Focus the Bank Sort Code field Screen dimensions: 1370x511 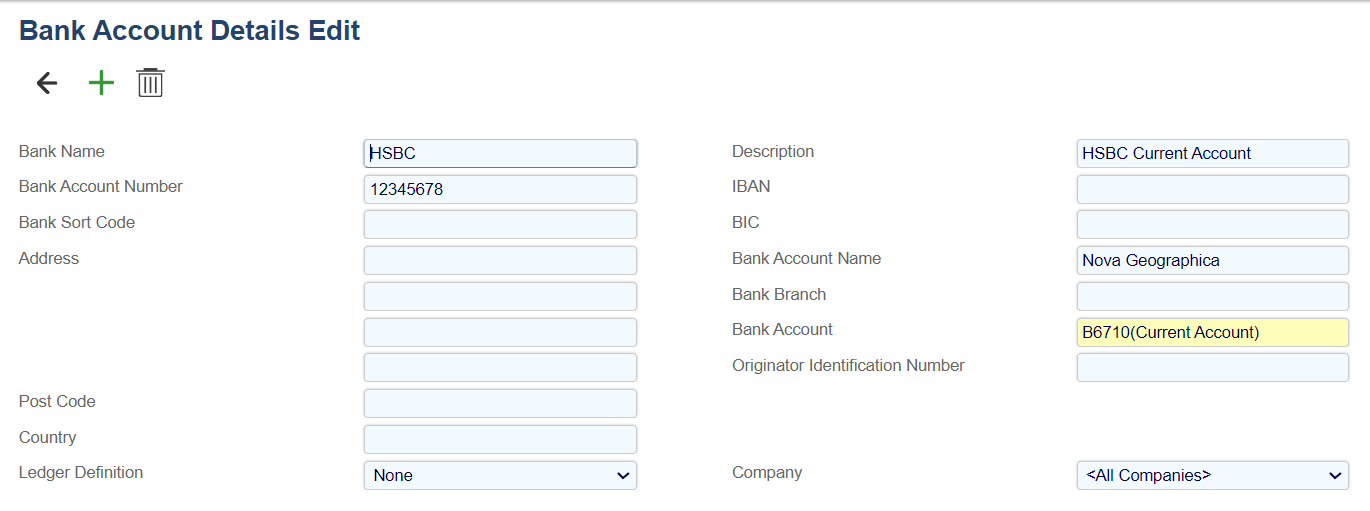click(500, 224)
